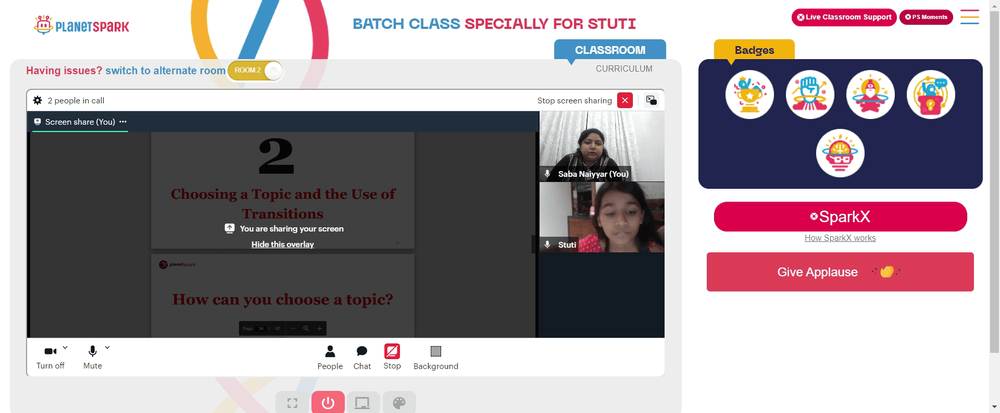Click the red stop screen sharing X
This screenshot has width=1000, height=413.
point(625,100)
